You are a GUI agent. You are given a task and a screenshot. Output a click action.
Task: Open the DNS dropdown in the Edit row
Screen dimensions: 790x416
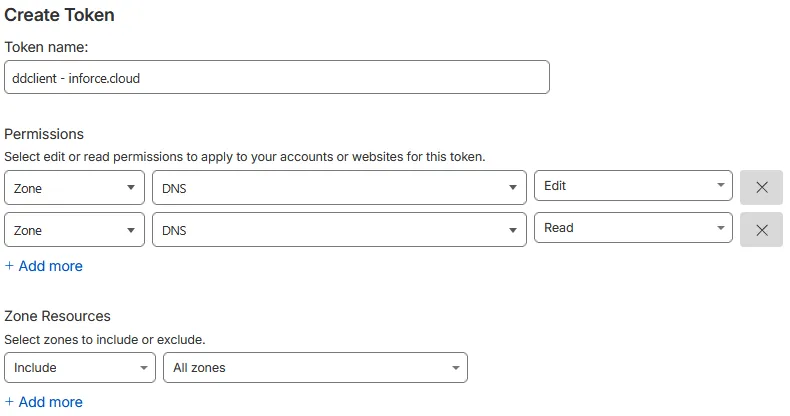click(x=339, y=187)
